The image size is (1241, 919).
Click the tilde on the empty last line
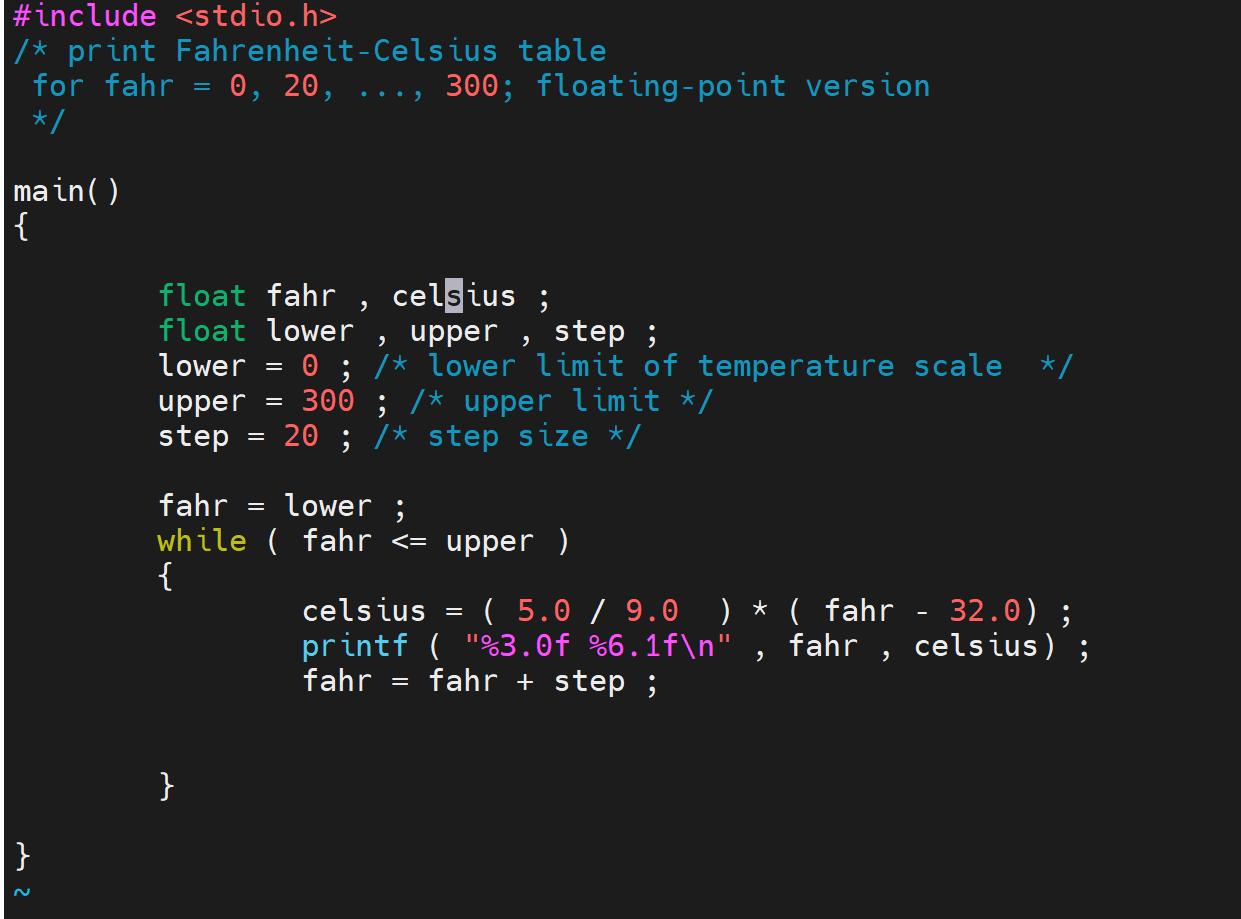click(22, 890)
